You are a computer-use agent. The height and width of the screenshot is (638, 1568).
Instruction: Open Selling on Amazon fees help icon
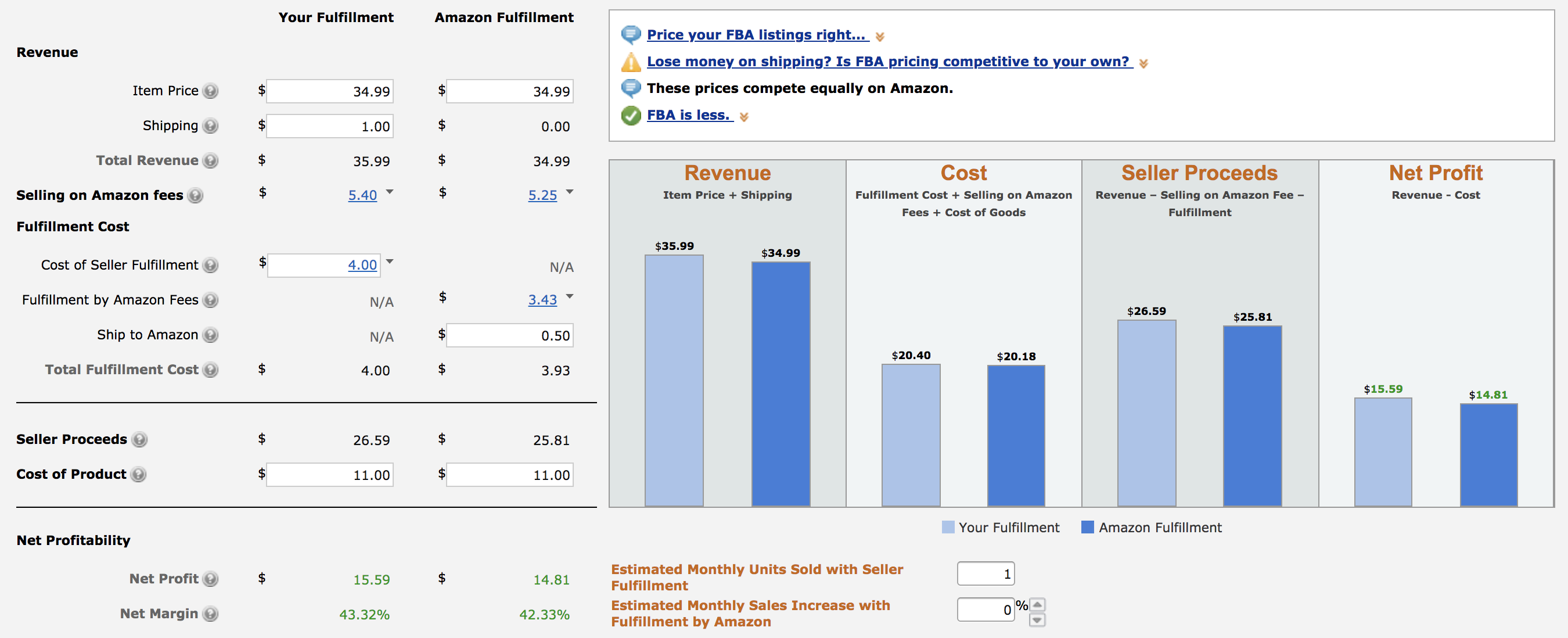click(195, 195)
